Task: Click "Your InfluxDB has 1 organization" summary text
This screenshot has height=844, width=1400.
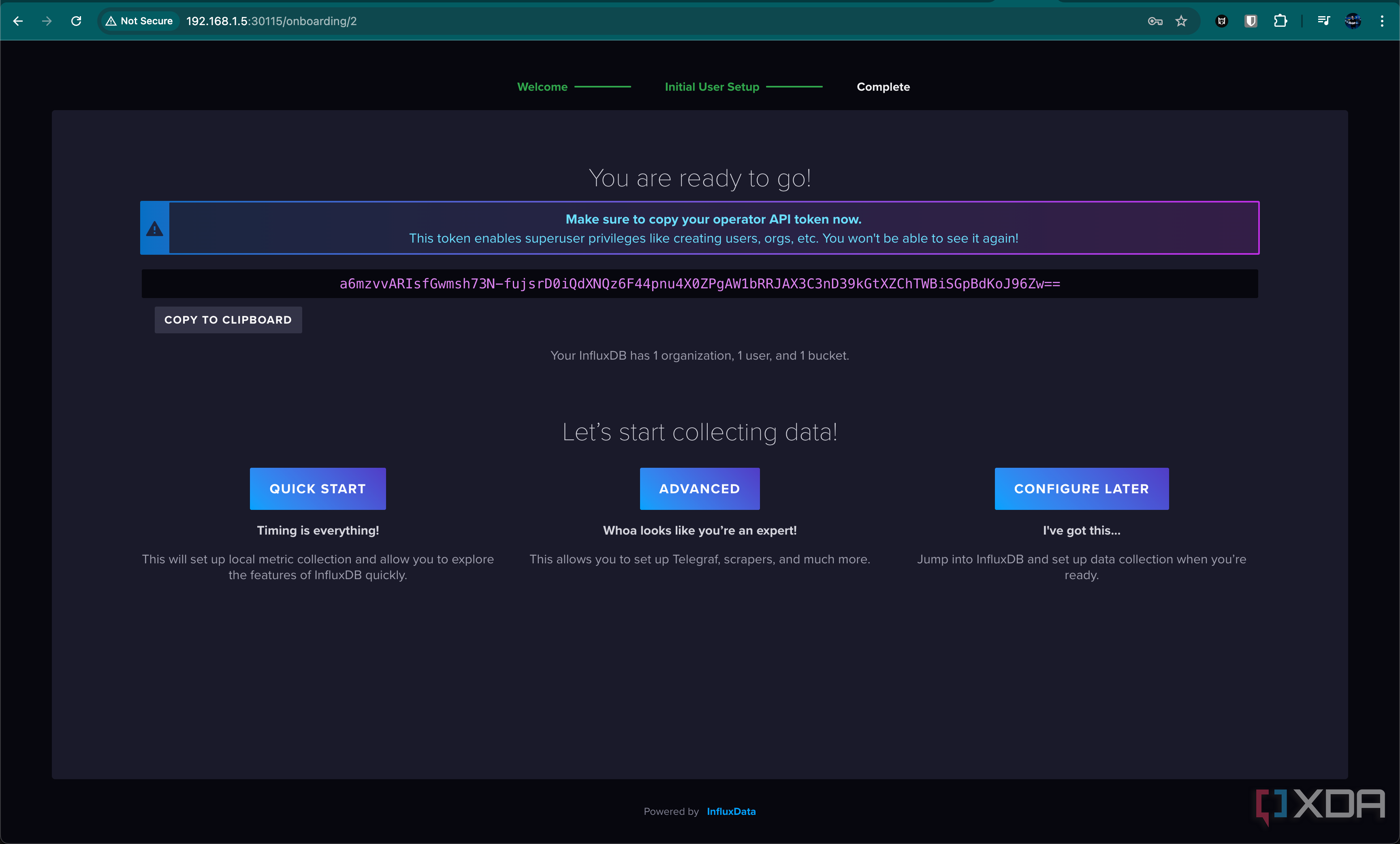Action: pos(700,356)
